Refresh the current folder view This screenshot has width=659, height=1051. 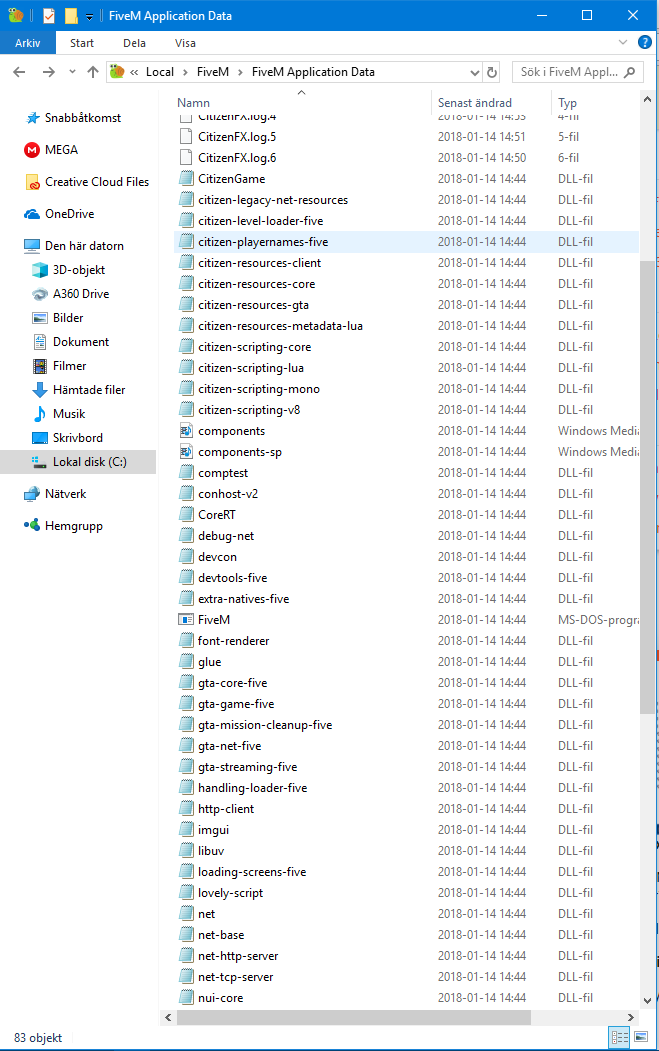(492, 72)
